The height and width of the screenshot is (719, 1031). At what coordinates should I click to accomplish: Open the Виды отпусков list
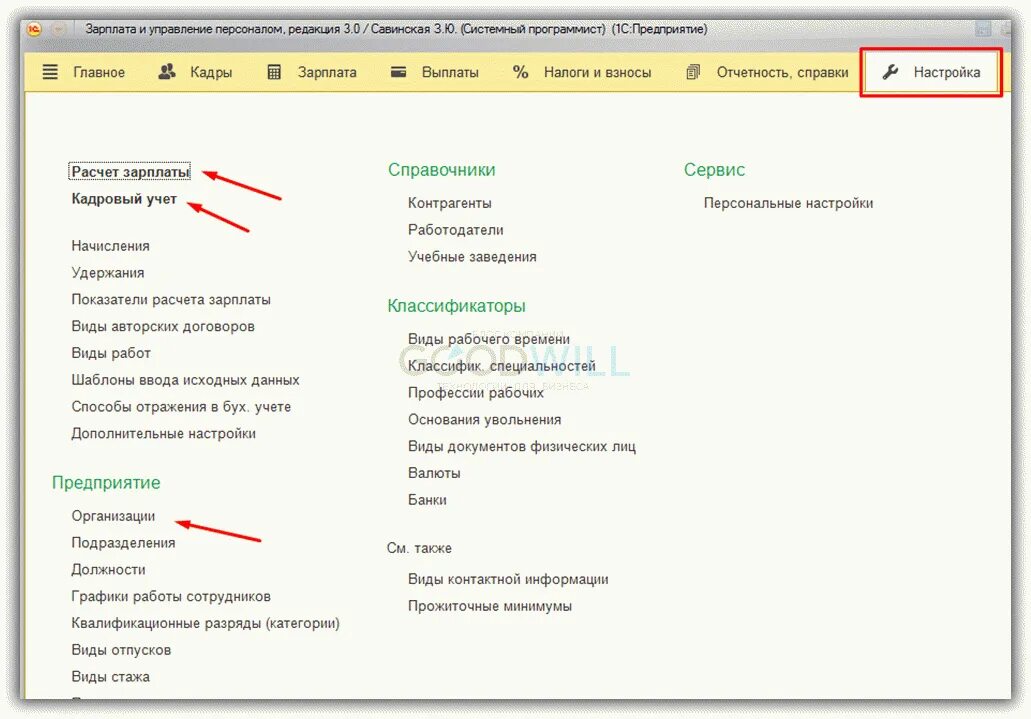click(121, 650)
